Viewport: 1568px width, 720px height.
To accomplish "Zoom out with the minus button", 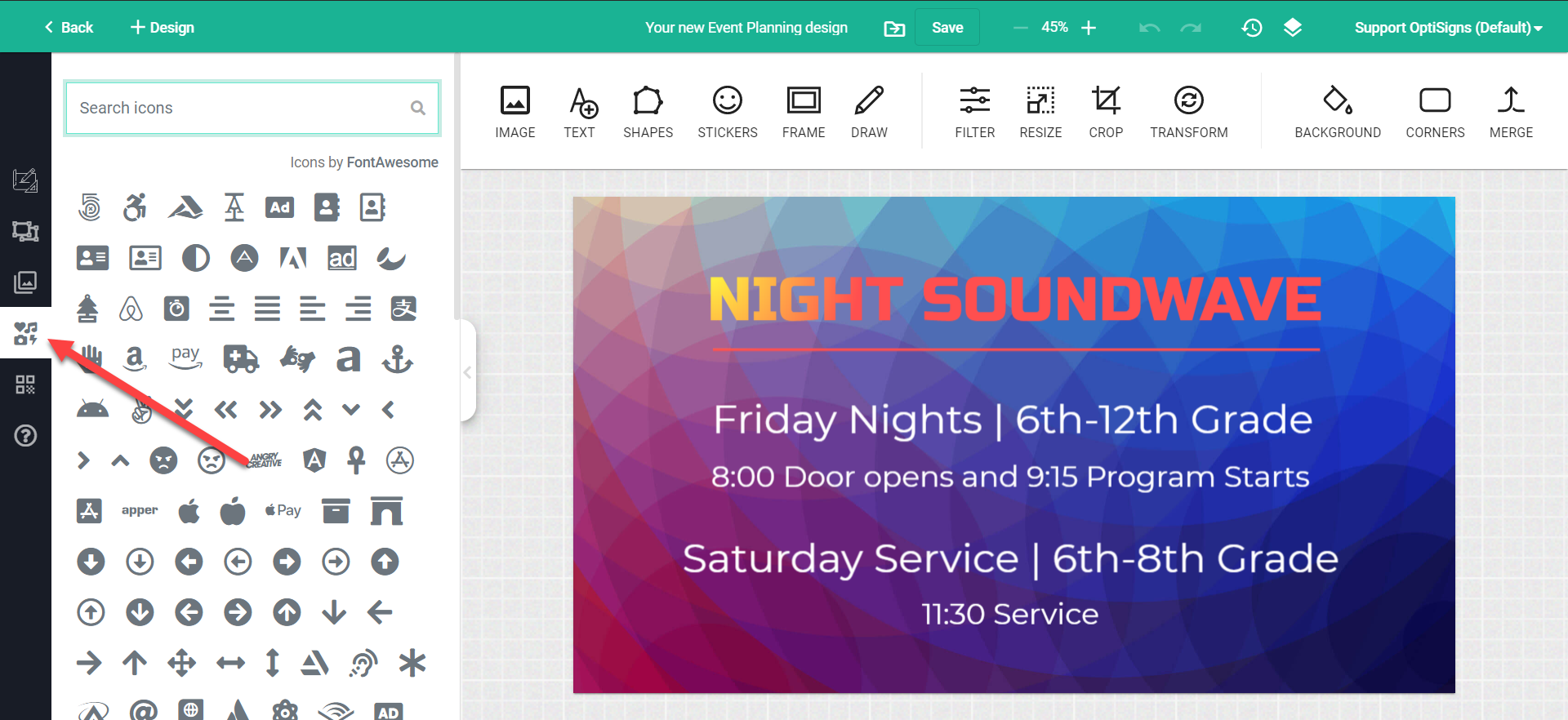I will pos(1020,28).
